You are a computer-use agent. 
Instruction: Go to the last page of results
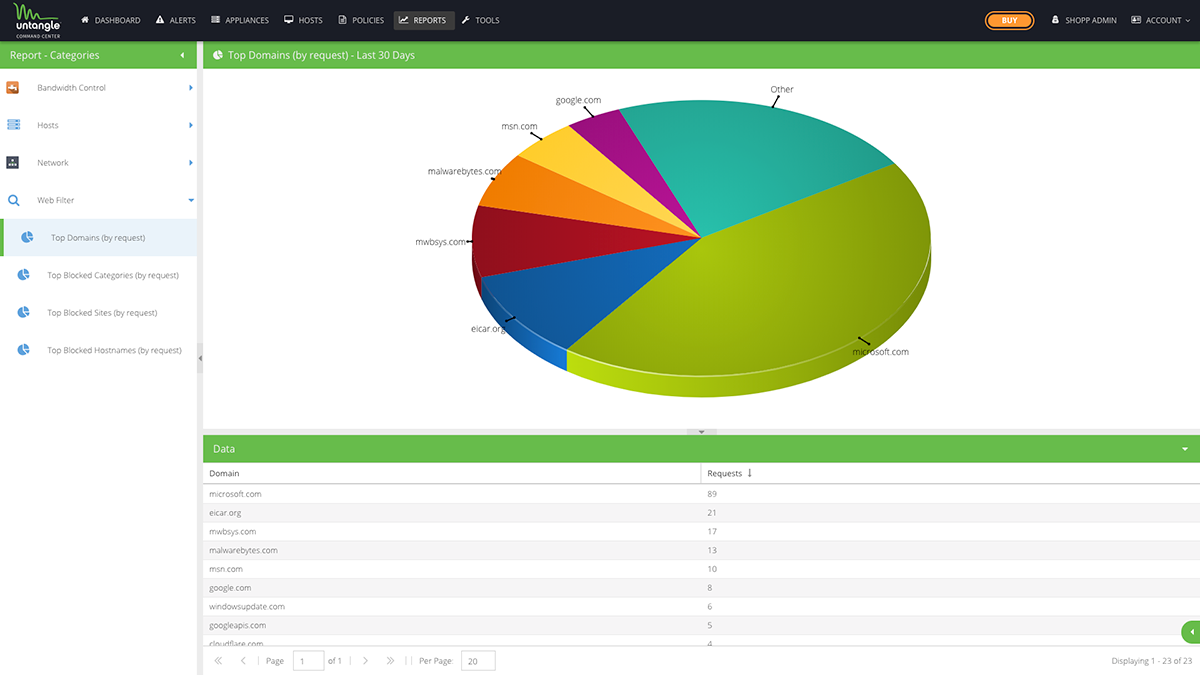390,661
